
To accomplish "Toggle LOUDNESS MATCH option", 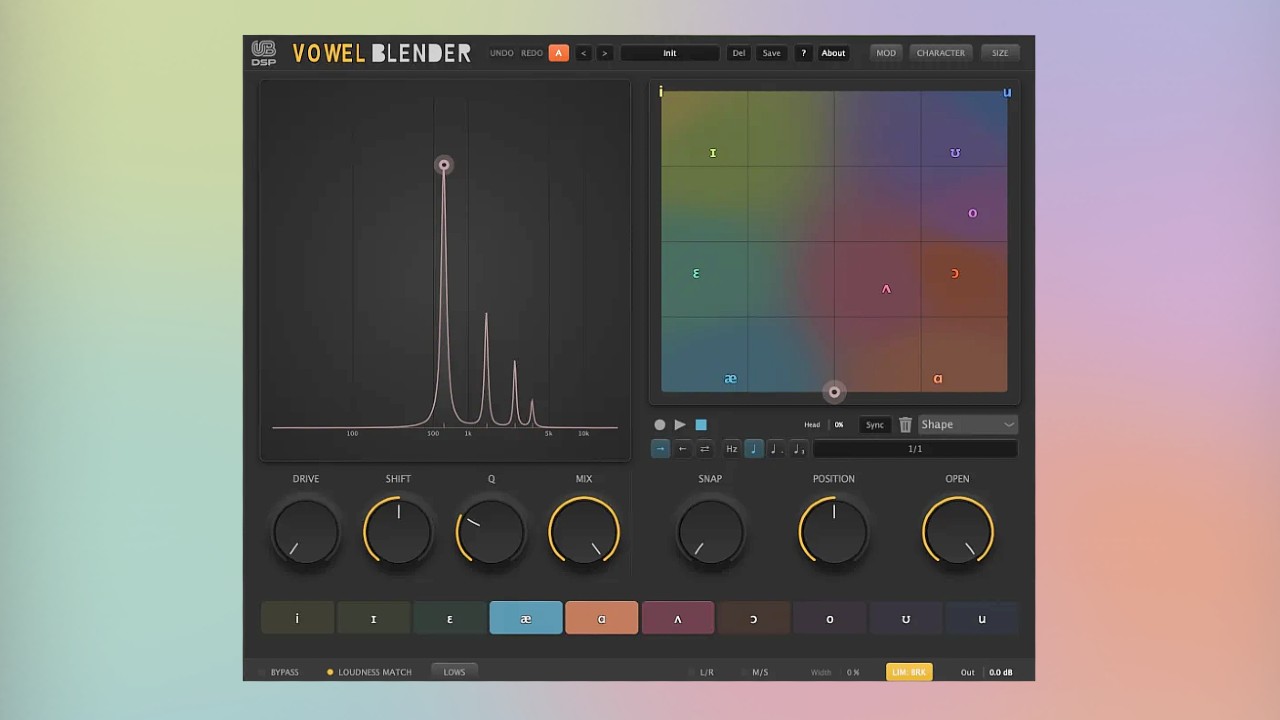I will tap(369, 672).
